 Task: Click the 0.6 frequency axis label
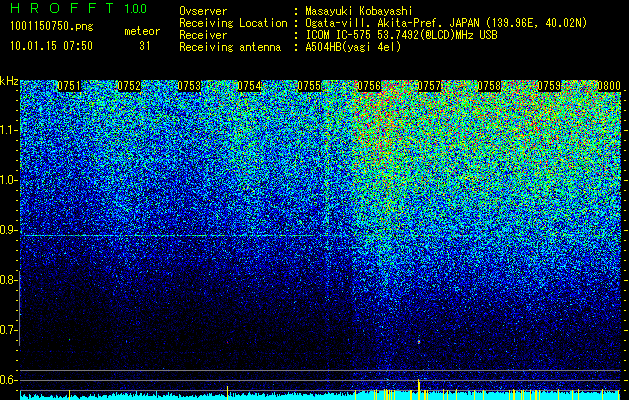[9, 380]
